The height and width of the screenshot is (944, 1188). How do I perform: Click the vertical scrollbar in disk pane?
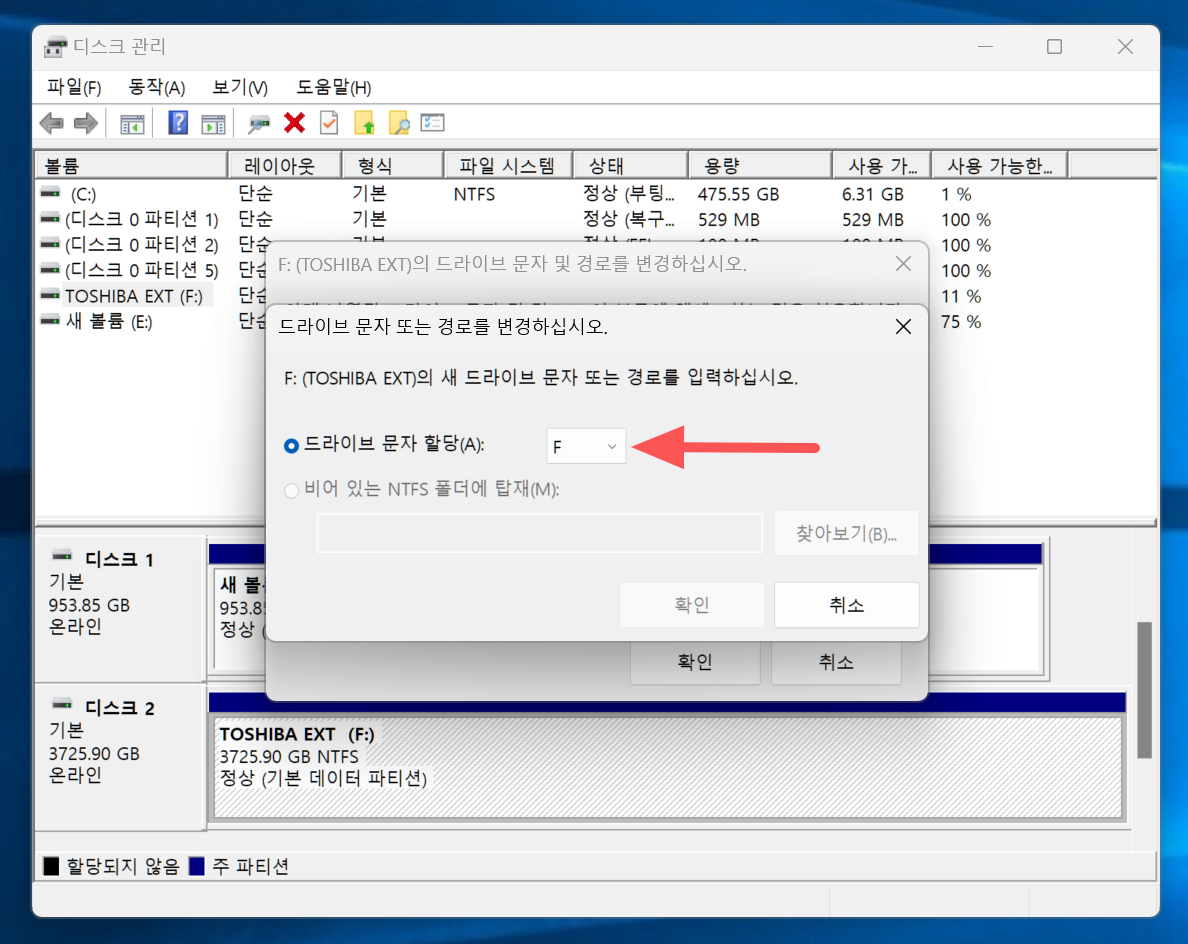[1144, 690]
